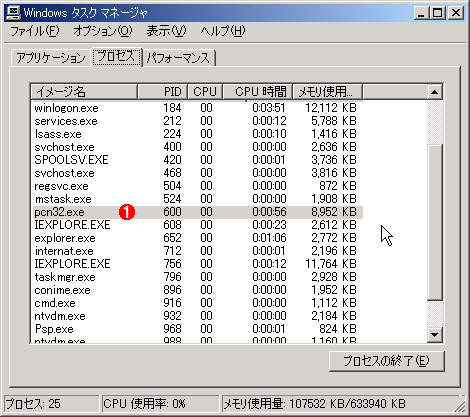470x417 pixels.
Task: Open the 表示(V) menu
Action: pos(166,31)
